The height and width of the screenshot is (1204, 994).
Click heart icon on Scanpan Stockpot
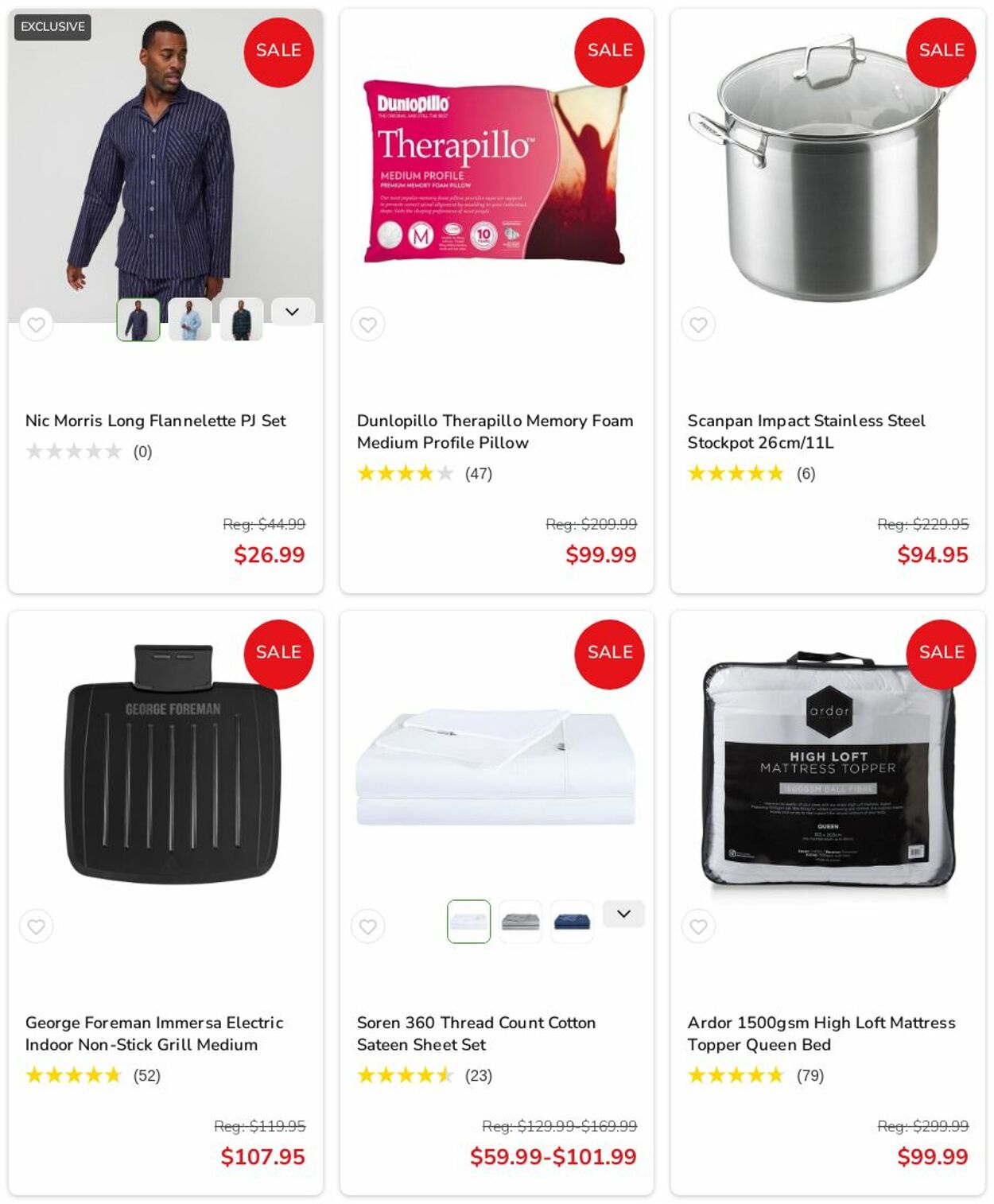698,324
